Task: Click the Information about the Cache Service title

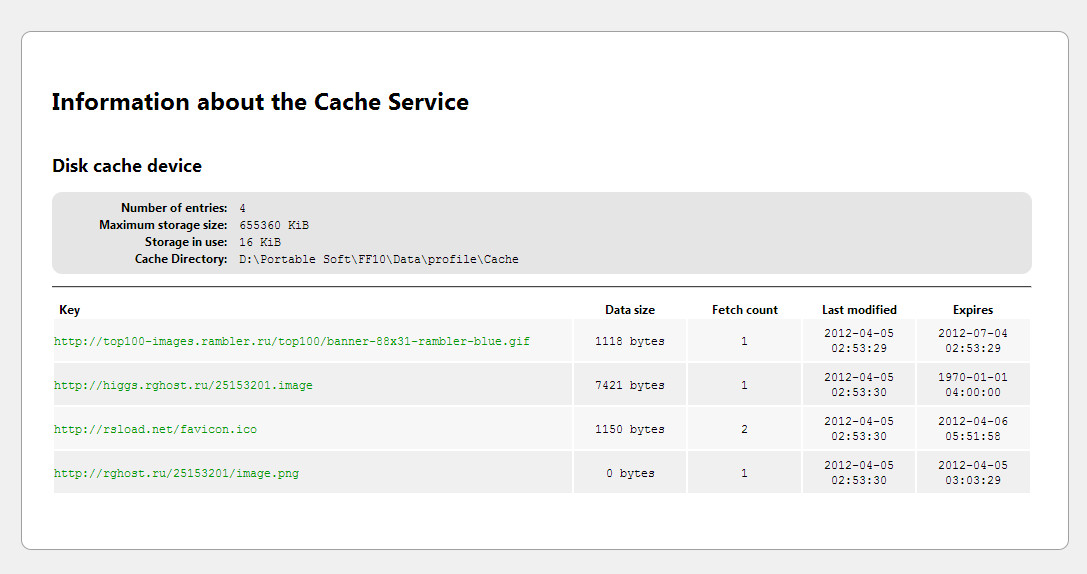Action: [260, 102]
